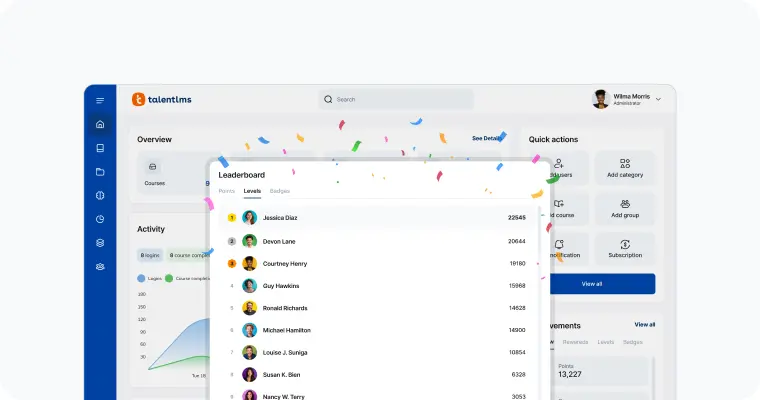760x400 pixels.
Task: Click the stacked layers sidebar icon
Action: 100,243
